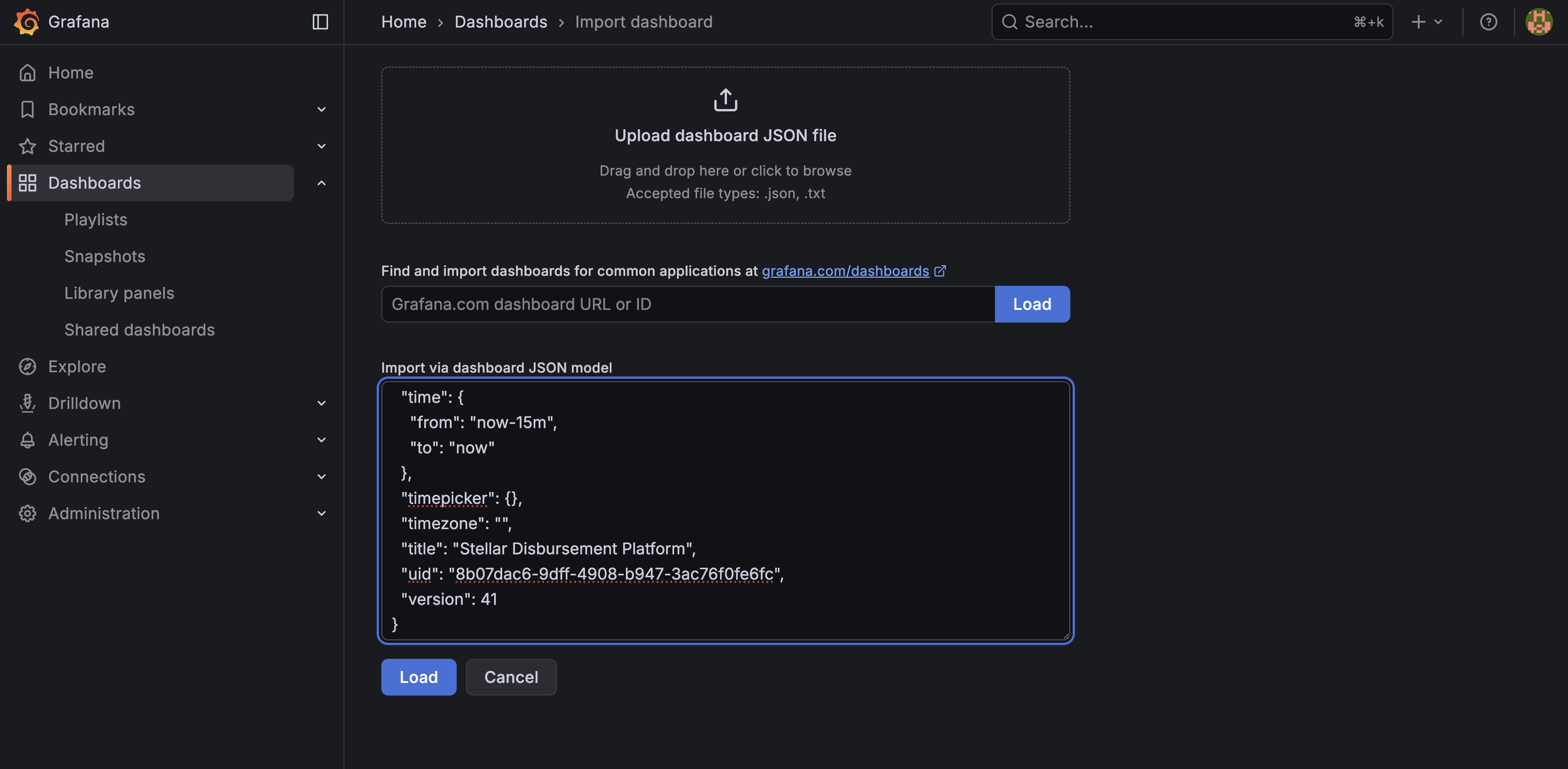Image resolution: width=1568 pixels, height=769 pixels.
Task: Go to Playlists in the sidebar
Action: pyautogui.click(x=96, y=219)
